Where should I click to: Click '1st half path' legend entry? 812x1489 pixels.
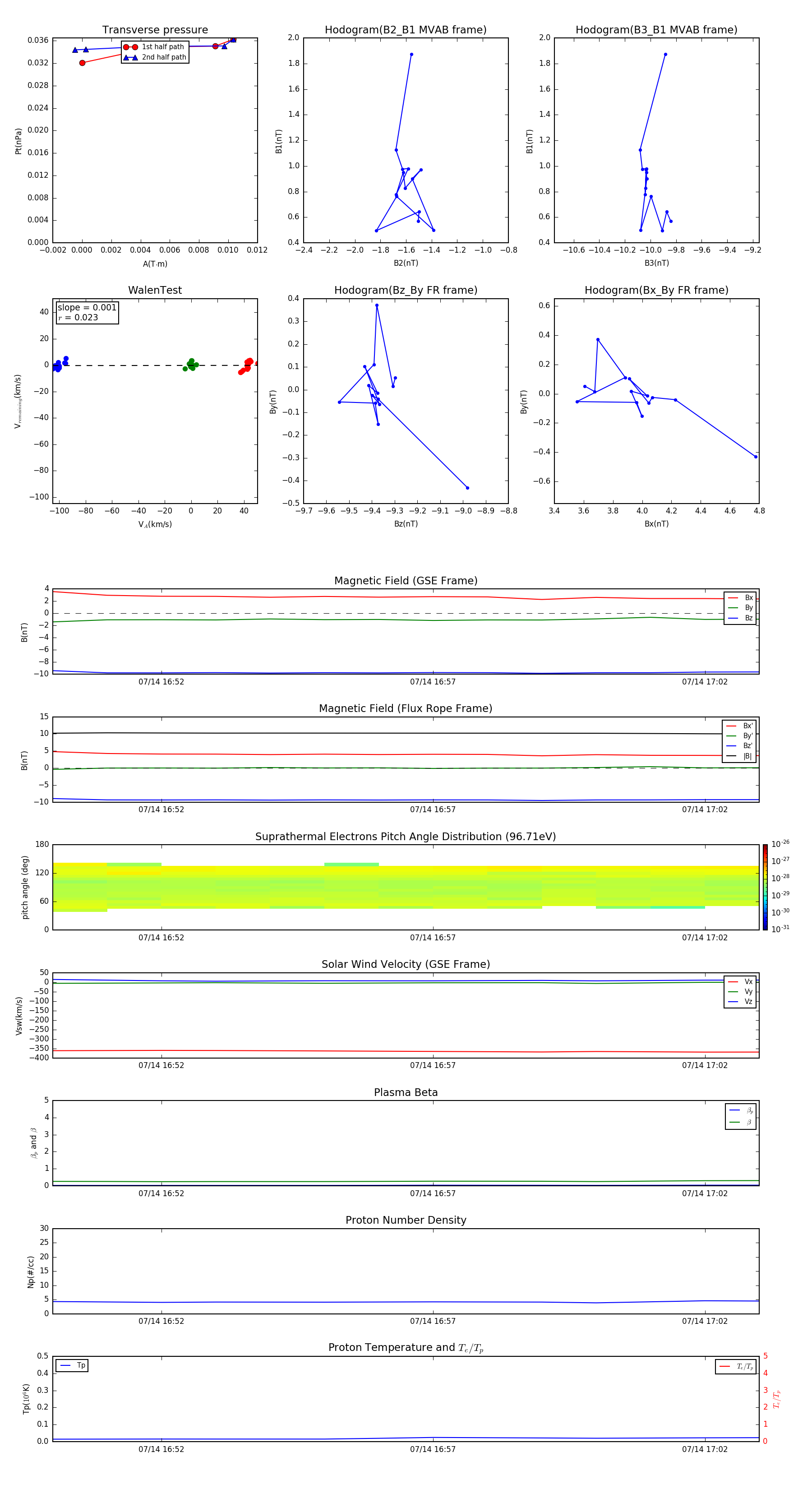(154, 47)
